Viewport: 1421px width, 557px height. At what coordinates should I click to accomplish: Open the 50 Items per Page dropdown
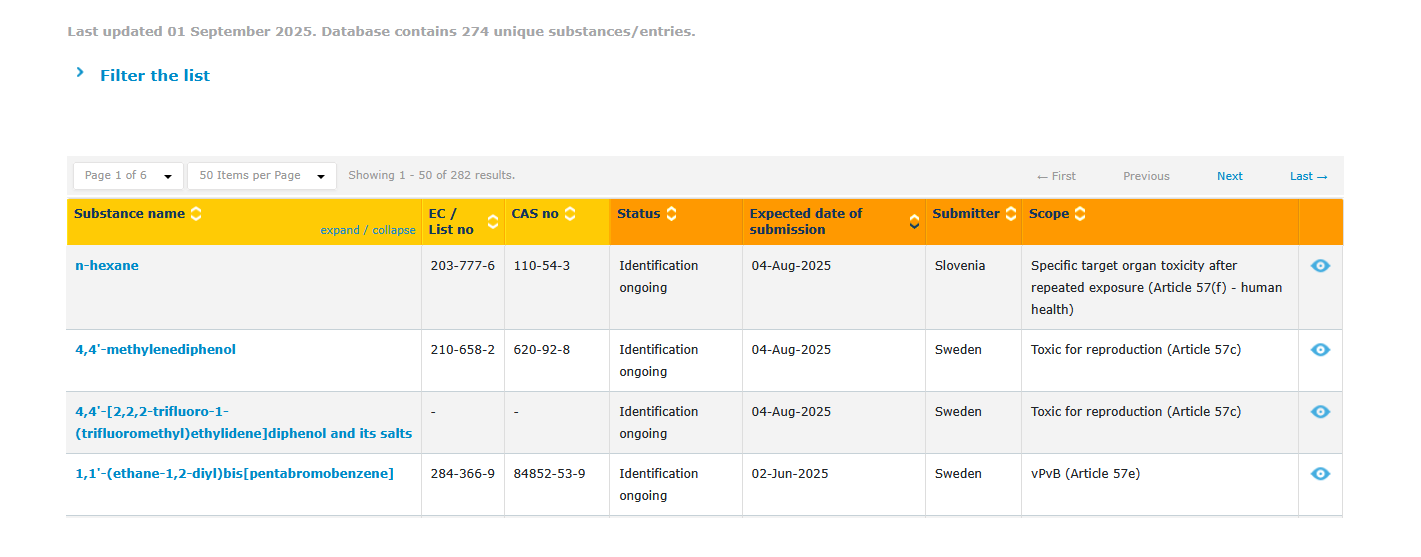tap(262, 176)
